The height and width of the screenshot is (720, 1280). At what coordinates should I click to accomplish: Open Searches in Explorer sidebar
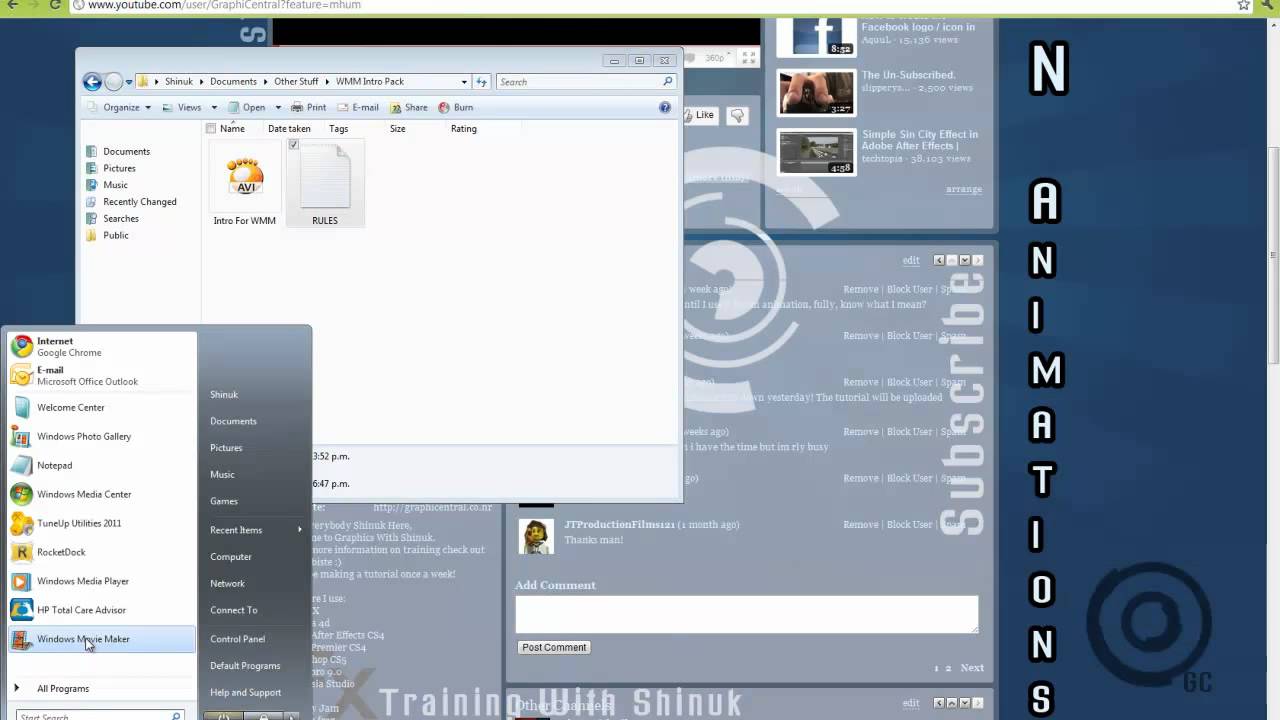121,219
